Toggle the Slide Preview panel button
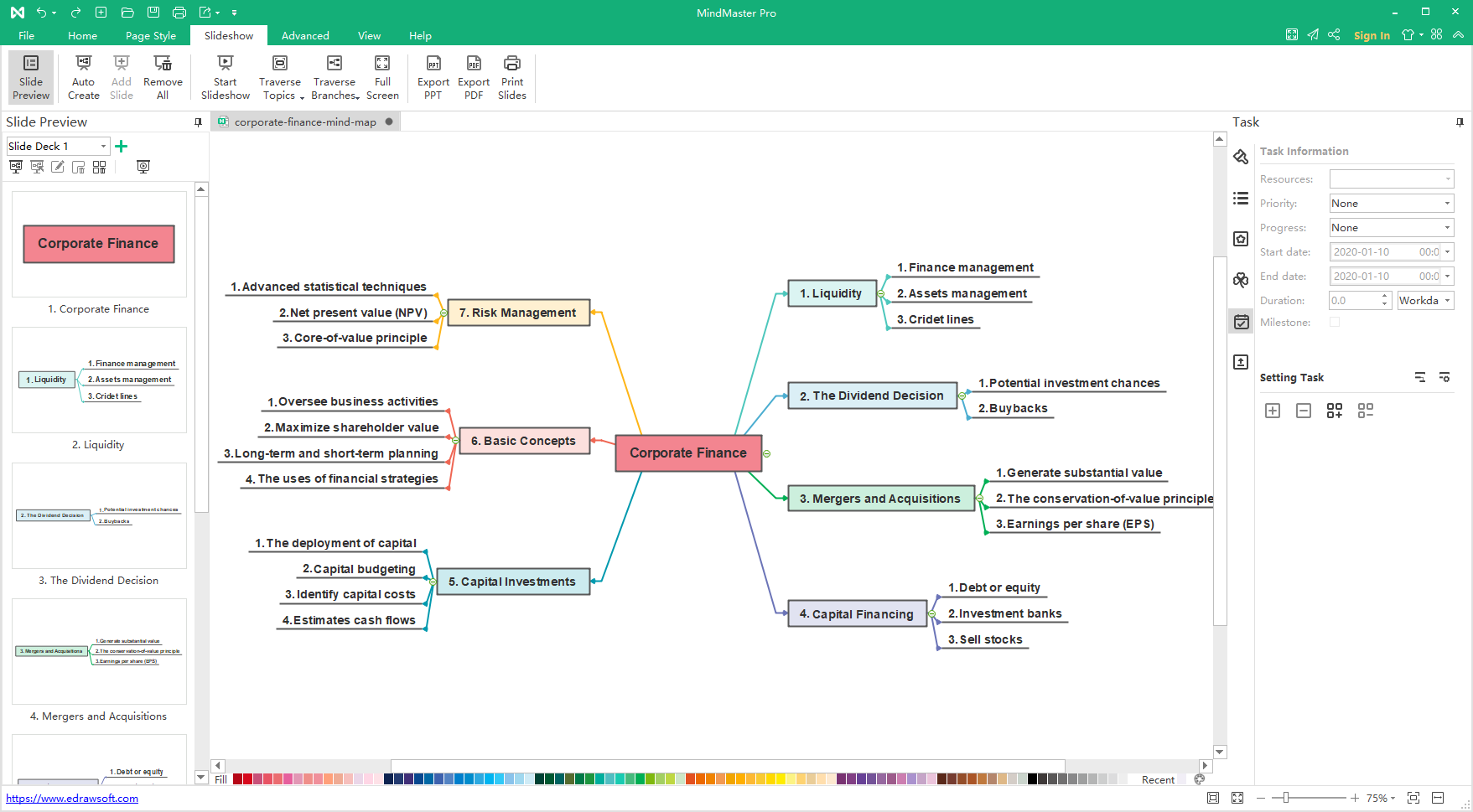The height and width of the screenshot is (812, 1473). [x=31, y=77]
